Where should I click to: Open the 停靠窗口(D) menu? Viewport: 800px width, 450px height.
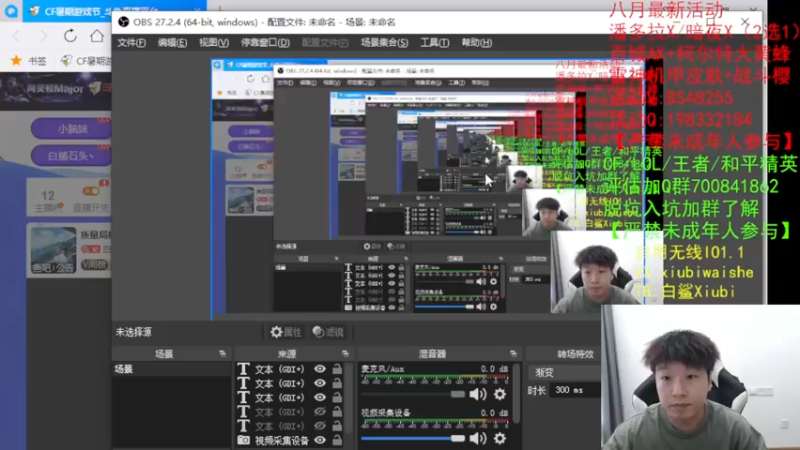(265, 43)
